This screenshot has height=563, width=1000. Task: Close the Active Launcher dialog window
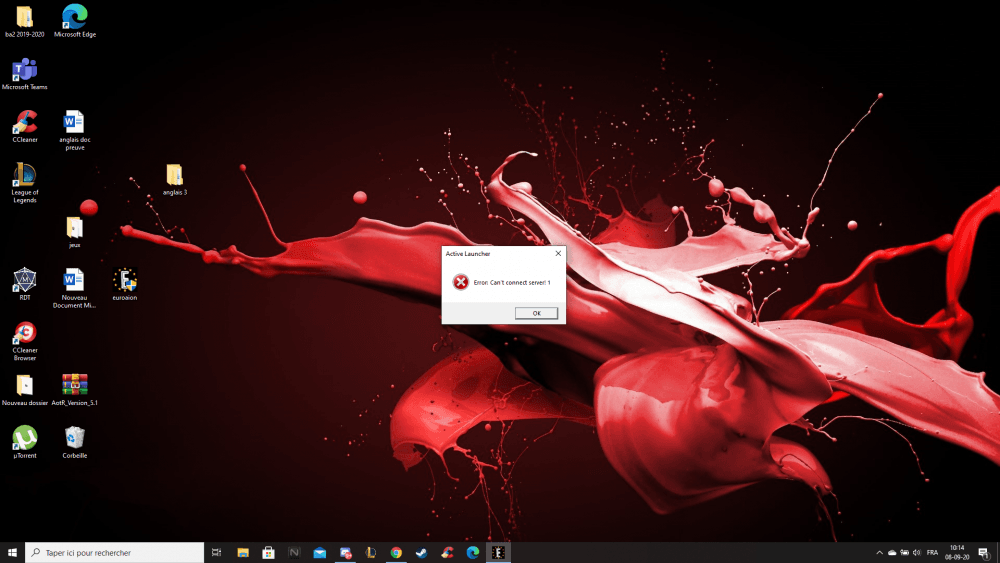pos(558,254)
